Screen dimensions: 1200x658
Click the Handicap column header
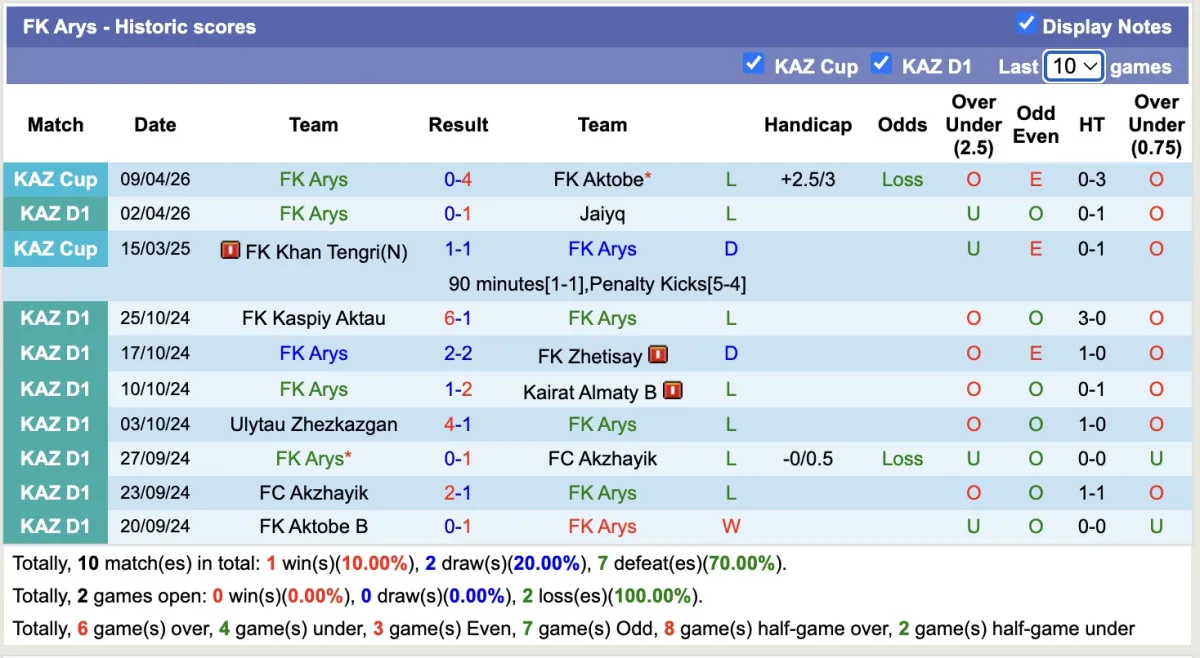(807, 125)
